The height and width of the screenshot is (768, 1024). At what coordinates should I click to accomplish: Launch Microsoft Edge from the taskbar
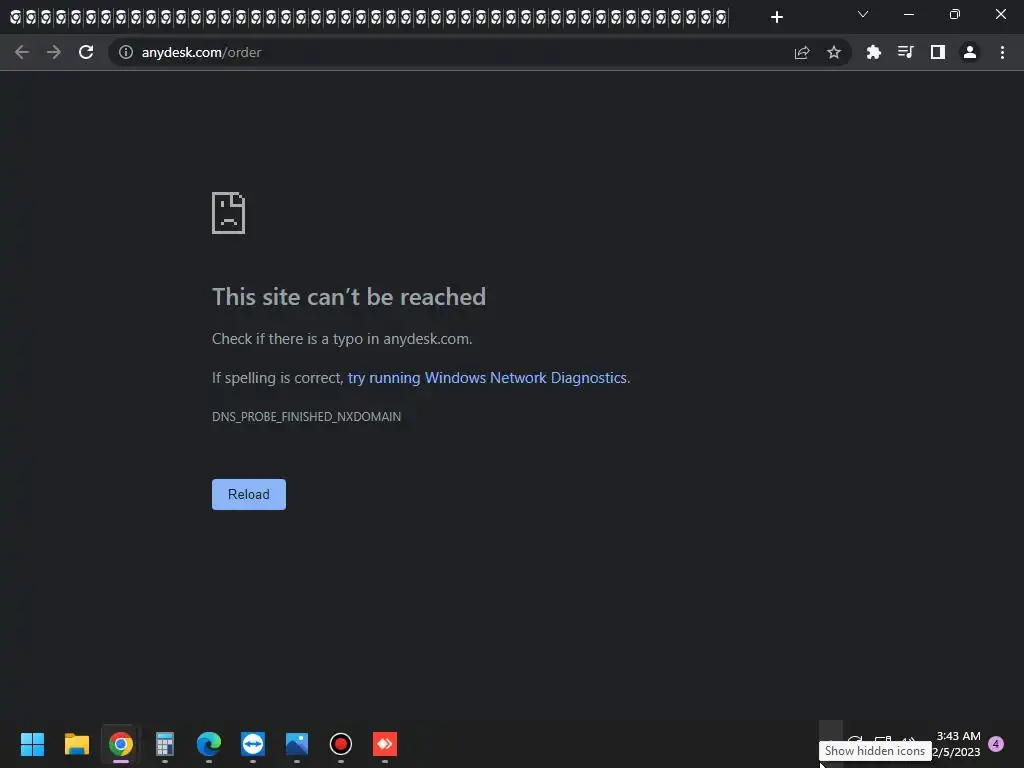(x=209, y=744)
